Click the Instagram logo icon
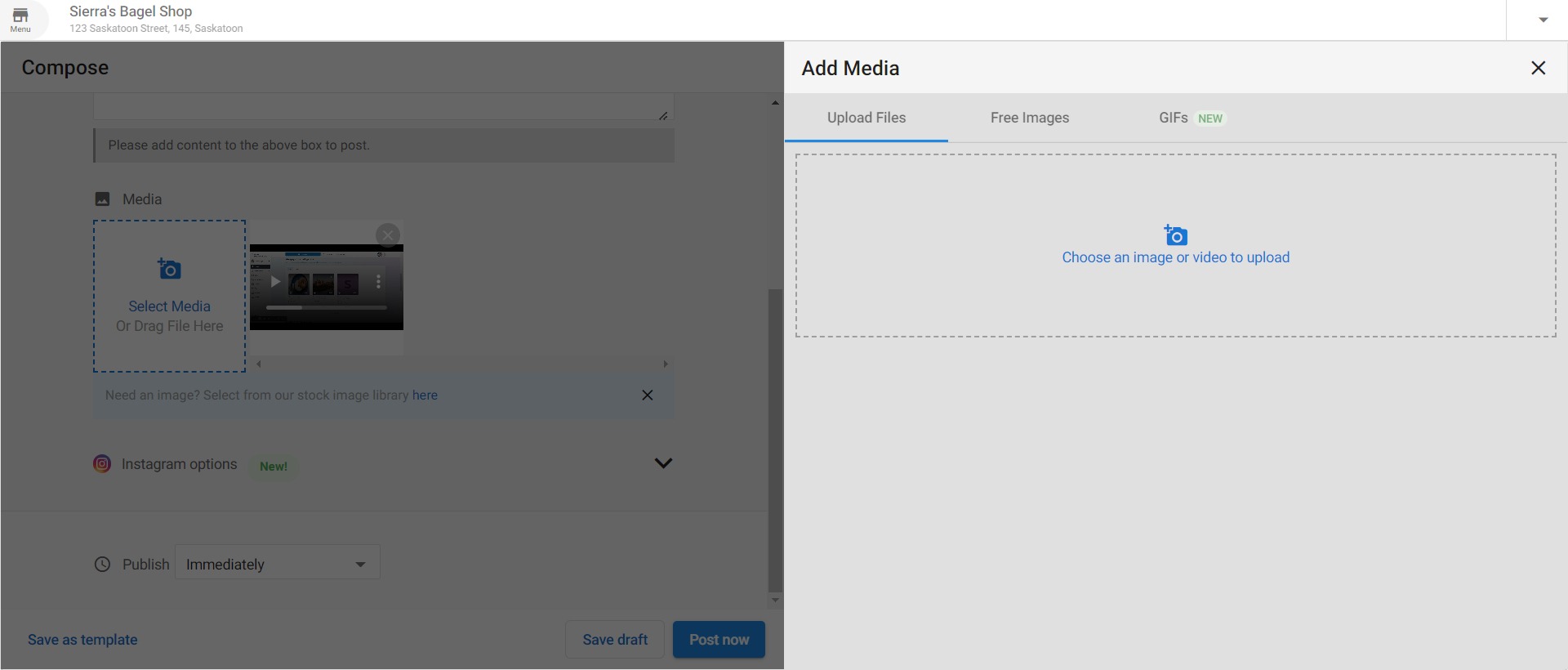This screenshot has width=1568, height=670. 102,464
